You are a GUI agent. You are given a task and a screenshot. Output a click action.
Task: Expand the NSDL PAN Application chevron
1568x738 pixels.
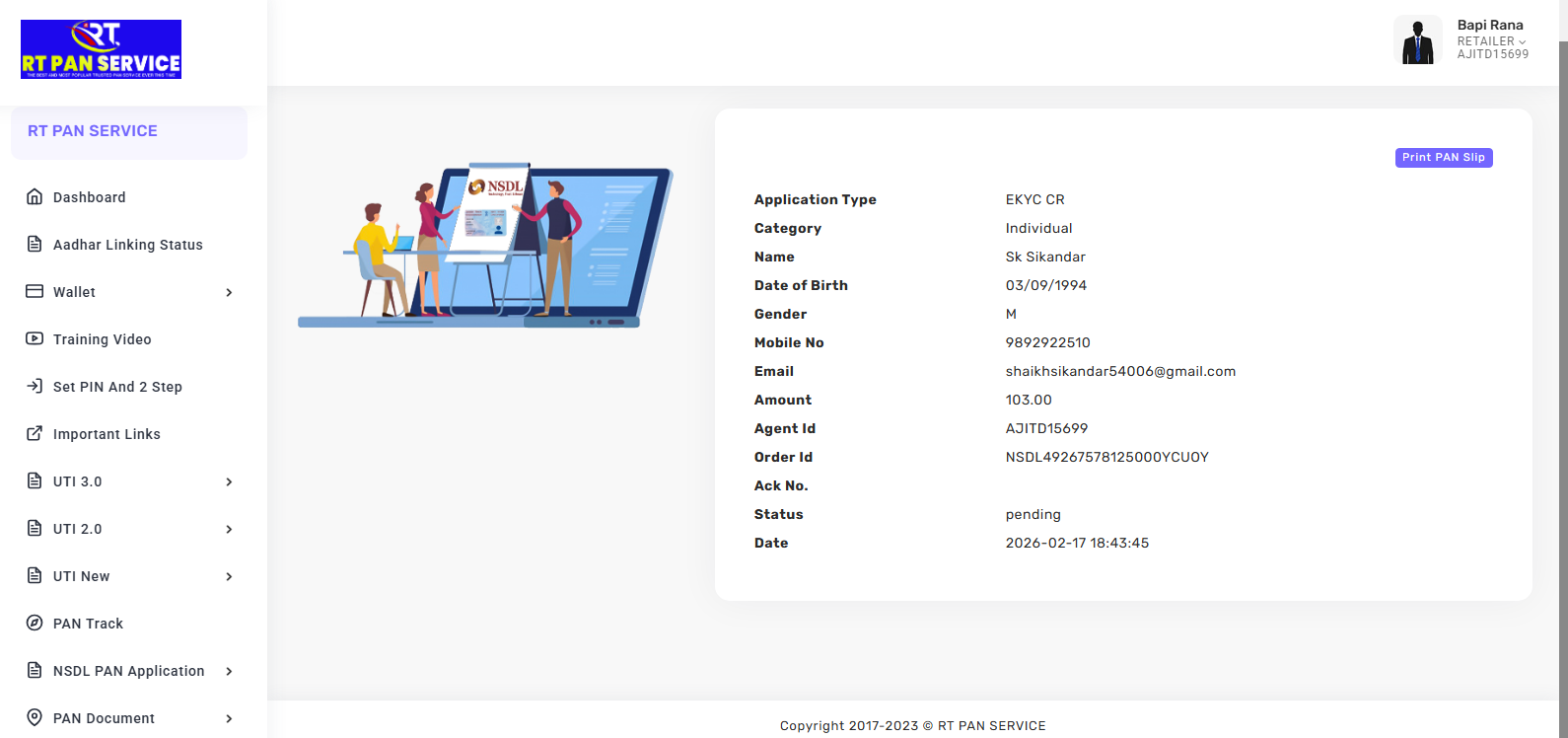229,671
